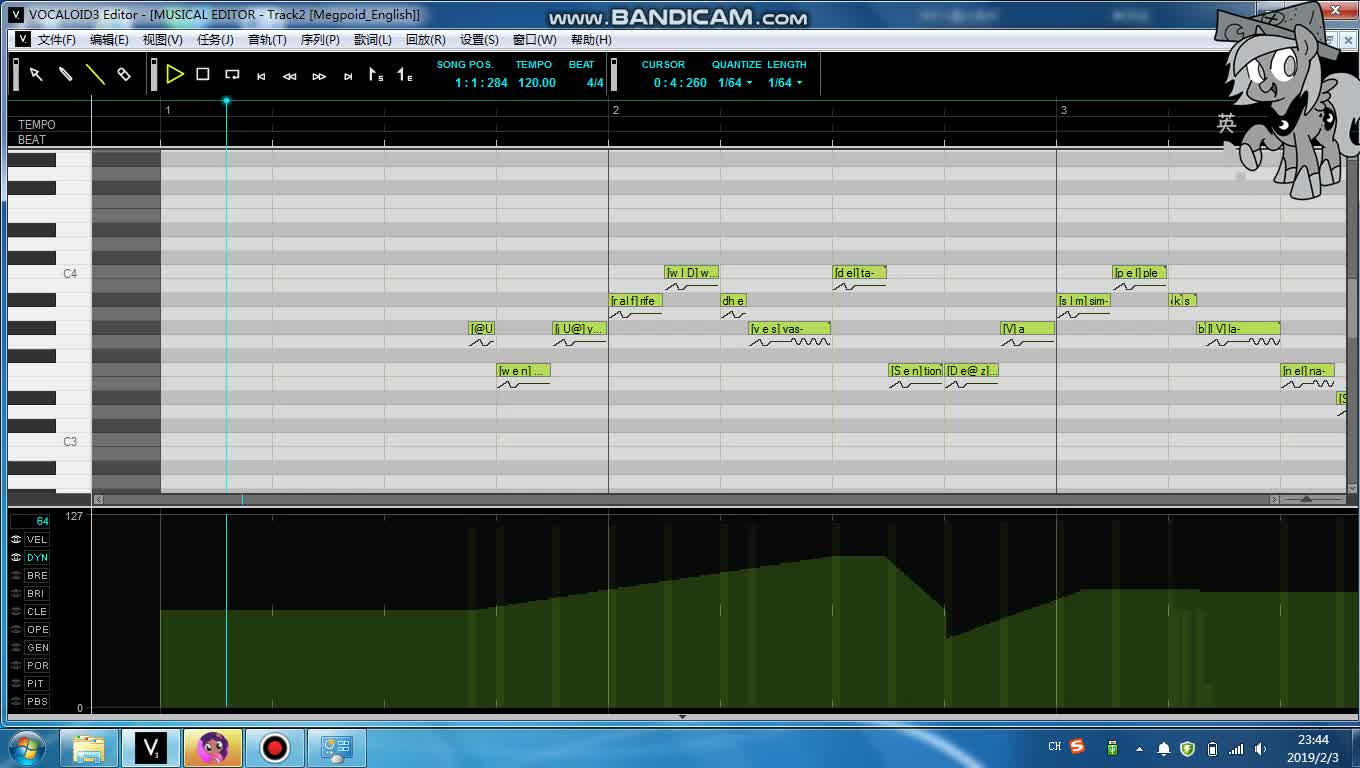Fast forward the song position
Image resolution: width=1360 pixels, height=768 pixels.
(x=319, y=76)
